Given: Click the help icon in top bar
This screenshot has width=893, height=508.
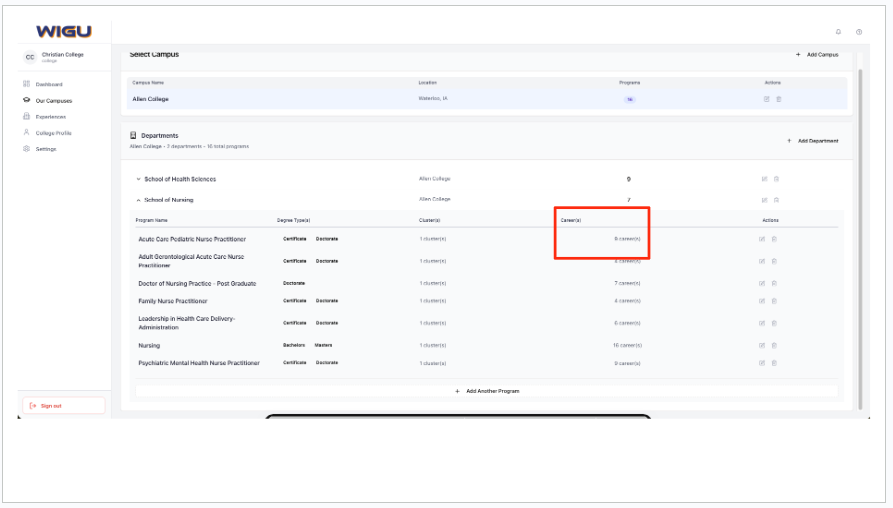Looking at the screenshot, I should pyautogui.click(x=859, y=32).
